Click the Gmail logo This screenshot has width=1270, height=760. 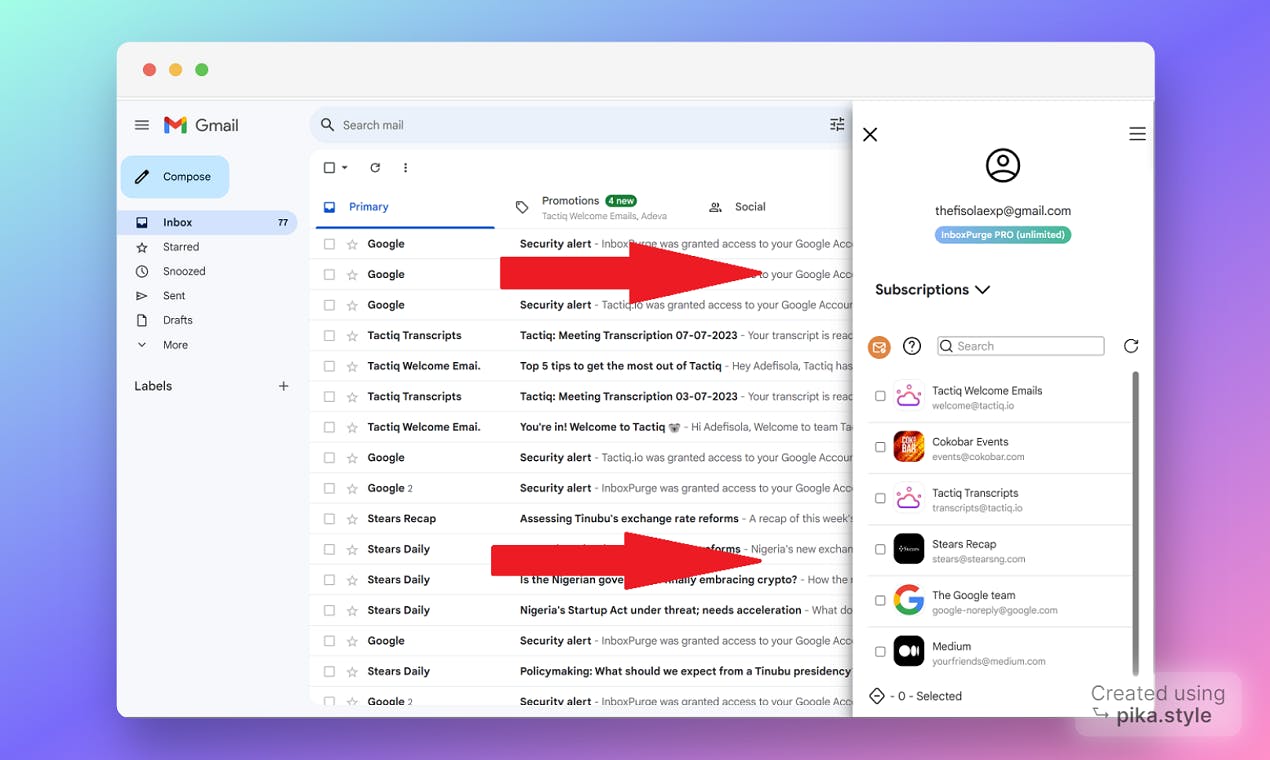[201, 125]
